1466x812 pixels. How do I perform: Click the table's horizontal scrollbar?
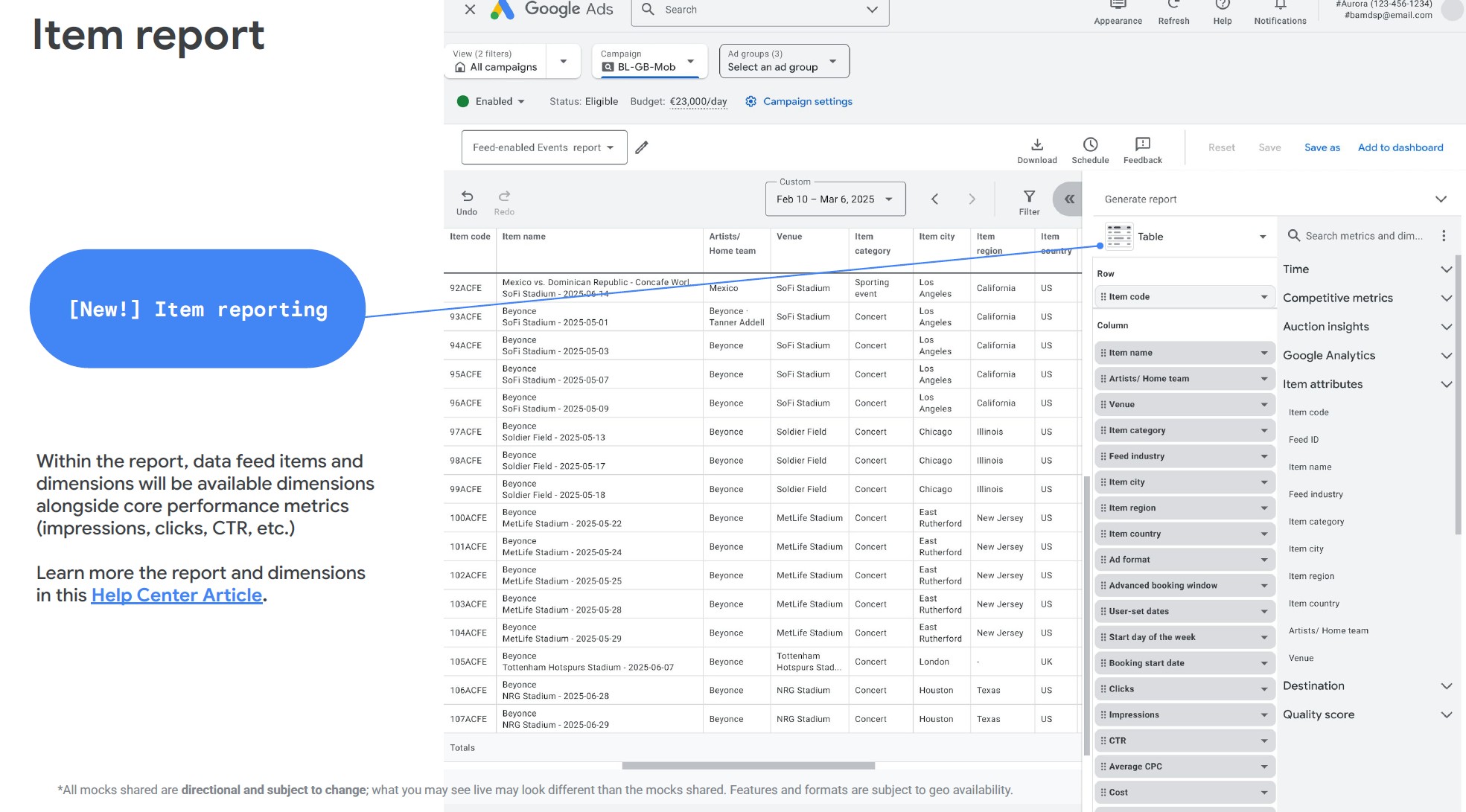pos(748,765)
